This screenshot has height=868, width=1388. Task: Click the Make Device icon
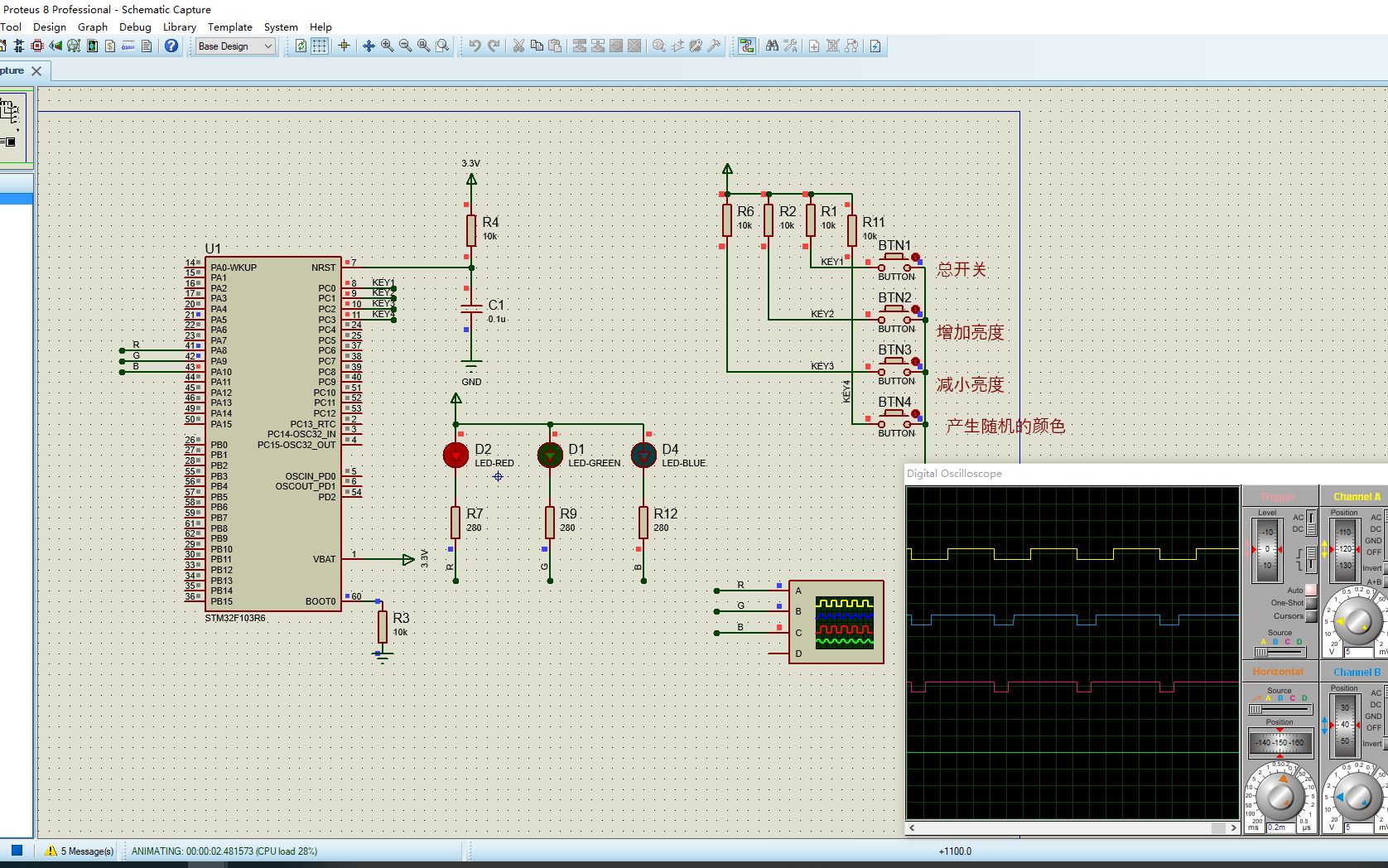click(677, 46)
